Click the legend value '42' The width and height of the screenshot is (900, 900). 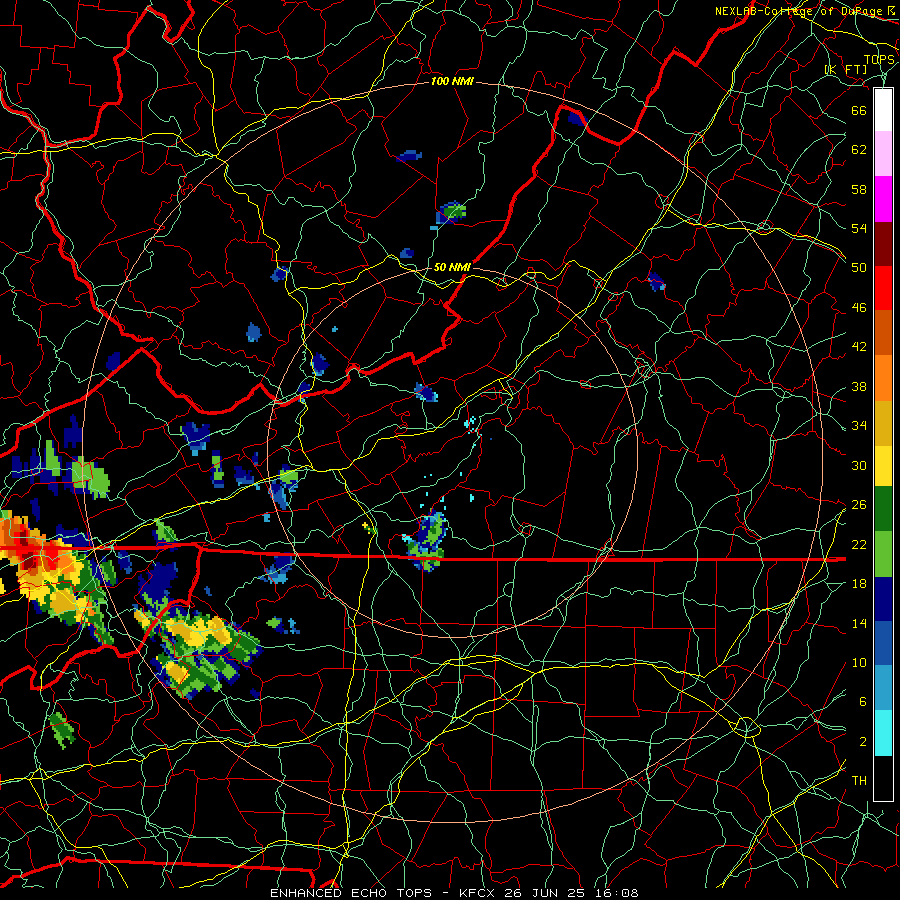(859, 347)
